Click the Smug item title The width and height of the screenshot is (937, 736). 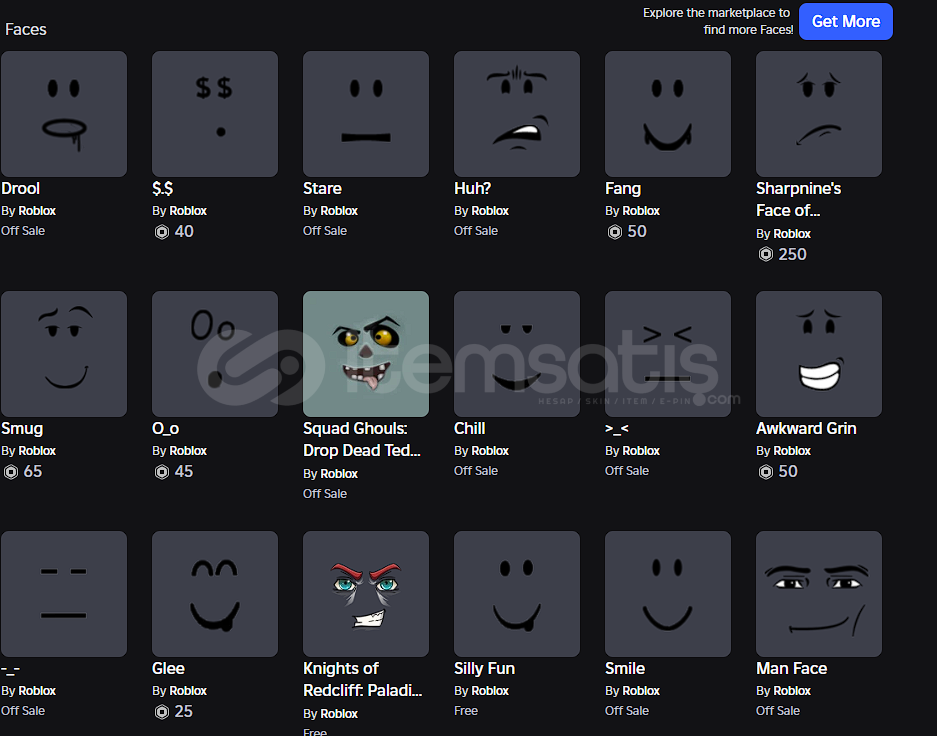pos(22,429)
